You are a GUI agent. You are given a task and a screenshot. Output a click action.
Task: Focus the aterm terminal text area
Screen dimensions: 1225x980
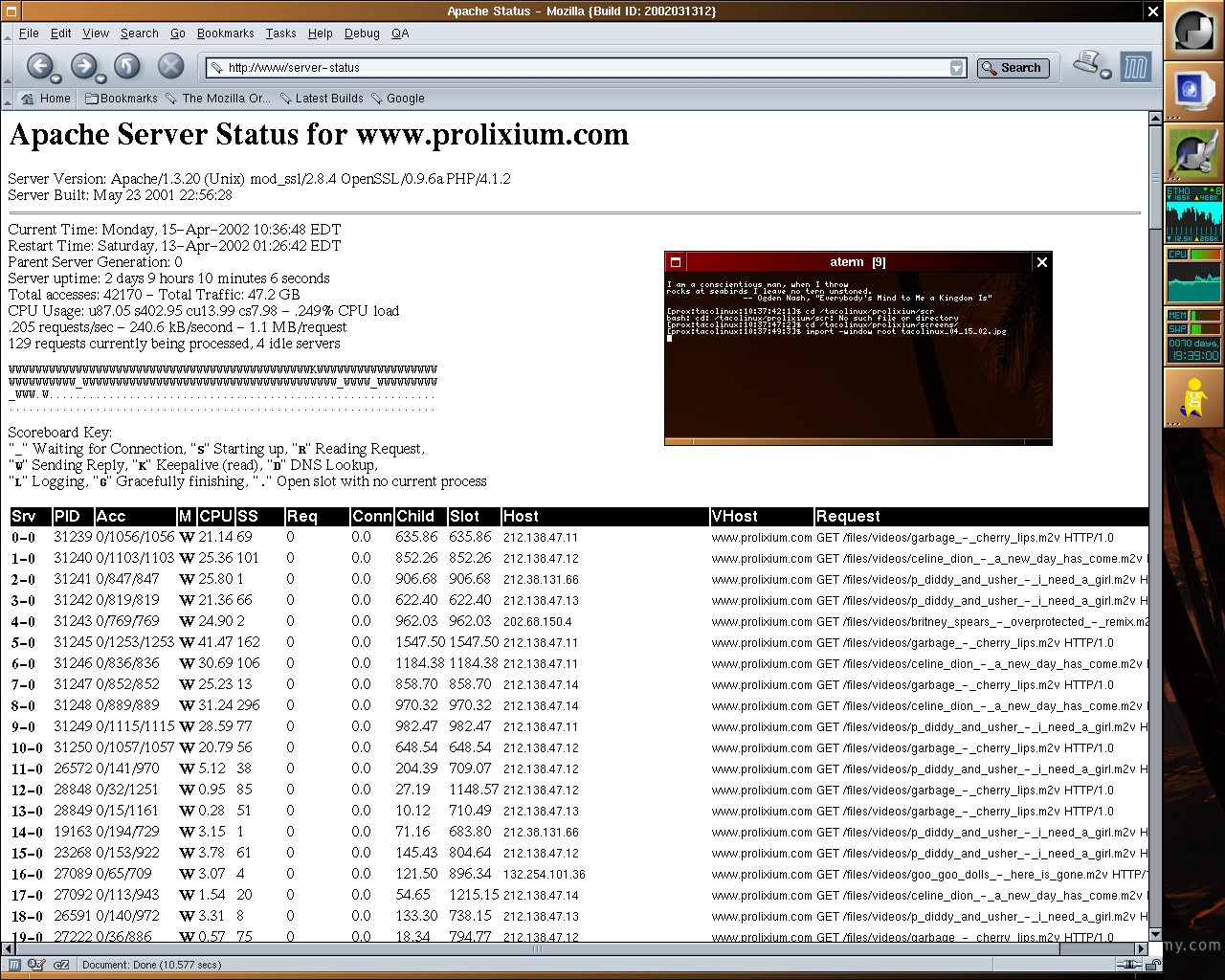click(x=858, y=356)
